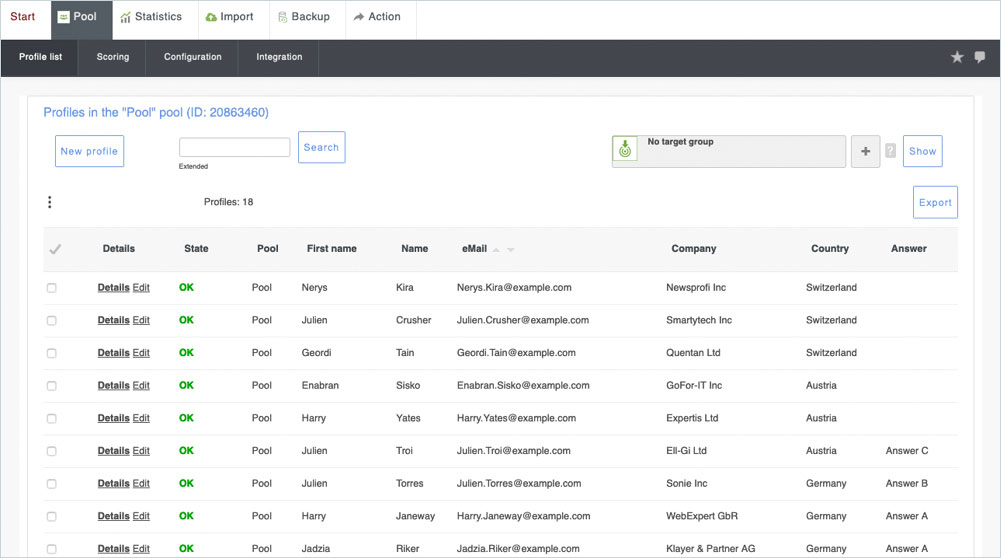Sort eMail column descending with down arrow
The width and height of the screenshot is (1001, 558).
(511, 250)
